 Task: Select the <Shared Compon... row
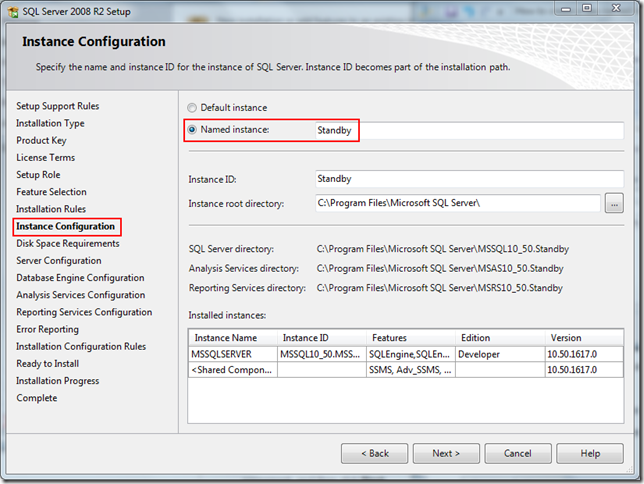pos(406,370)
